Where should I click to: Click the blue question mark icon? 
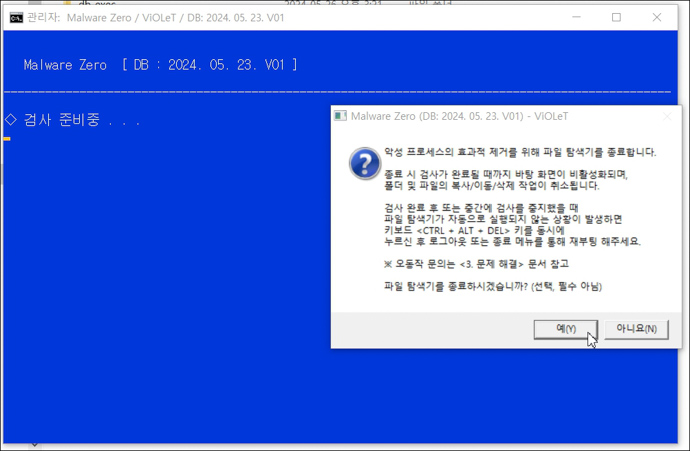pos(365,163)
